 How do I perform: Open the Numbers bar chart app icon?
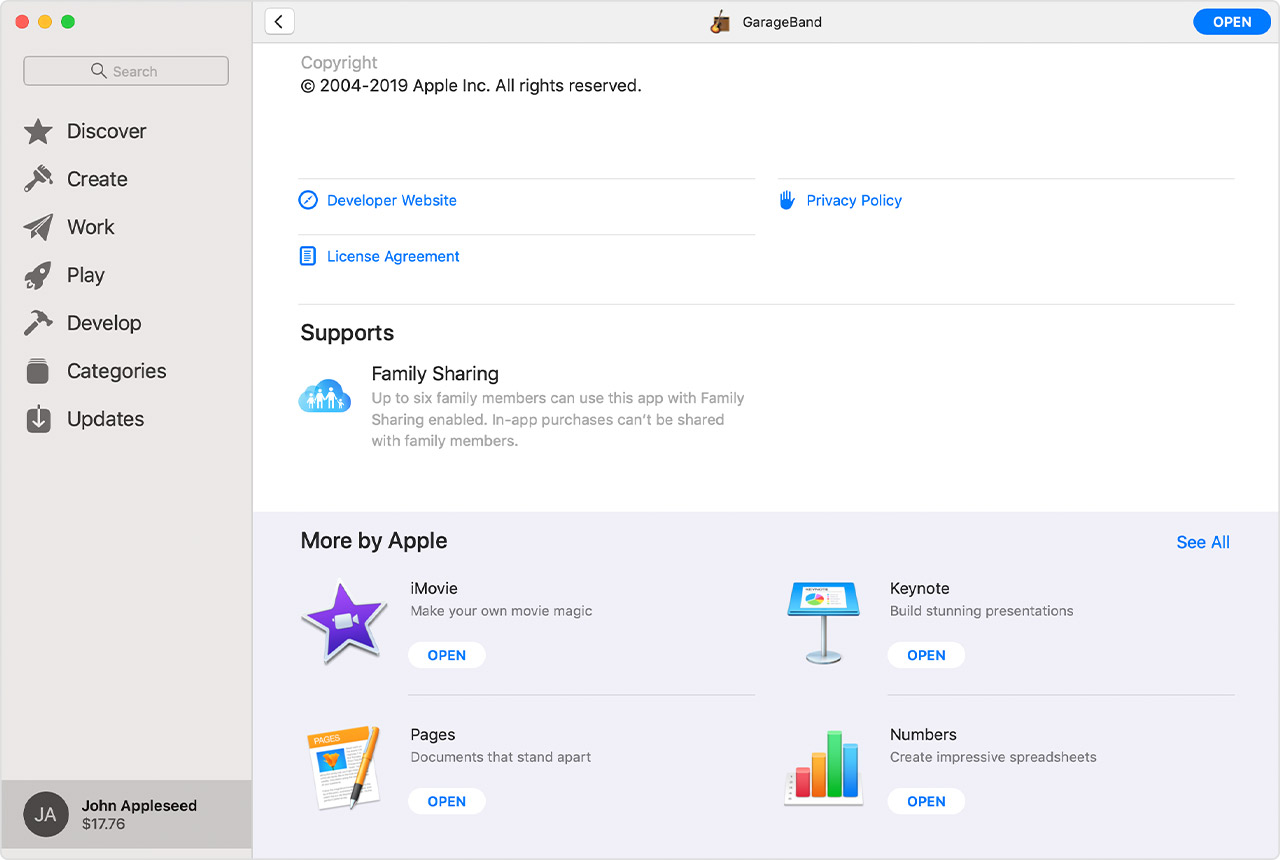(823, 768)
